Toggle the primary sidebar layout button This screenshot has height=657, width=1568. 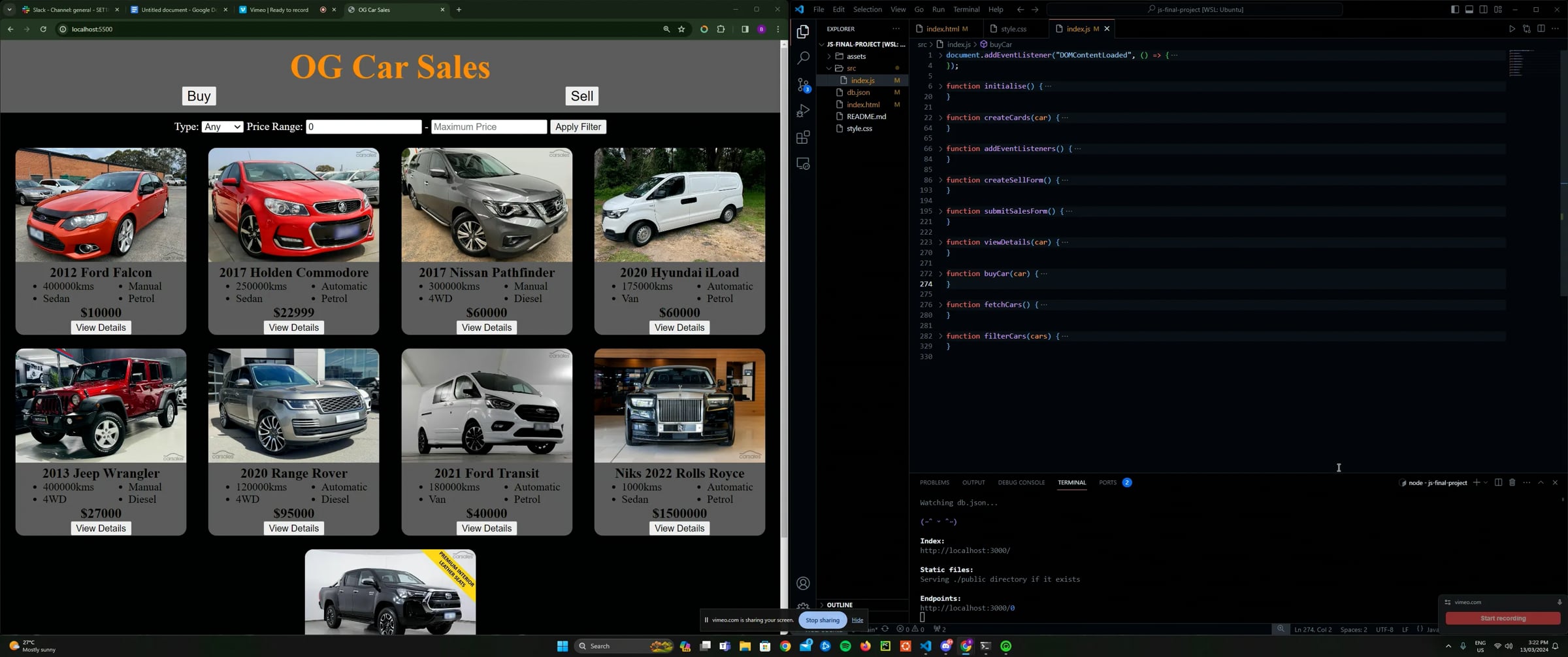1454,10
